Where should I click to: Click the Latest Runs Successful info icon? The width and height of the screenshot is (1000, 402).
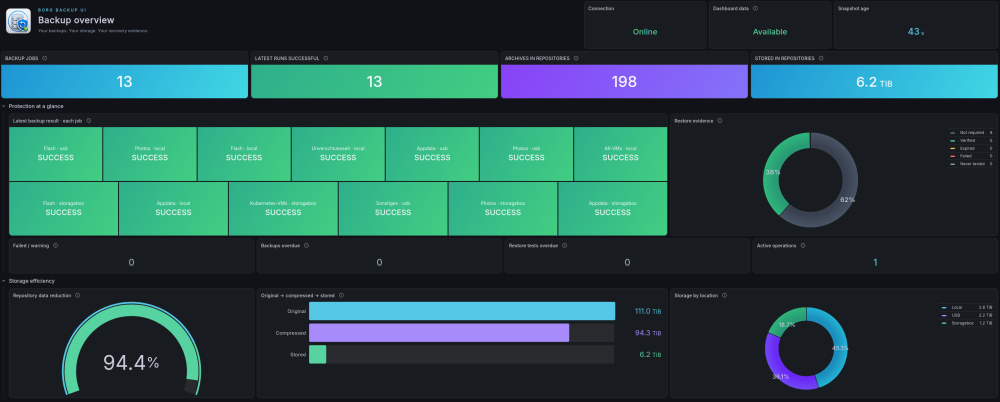(326, 58)
